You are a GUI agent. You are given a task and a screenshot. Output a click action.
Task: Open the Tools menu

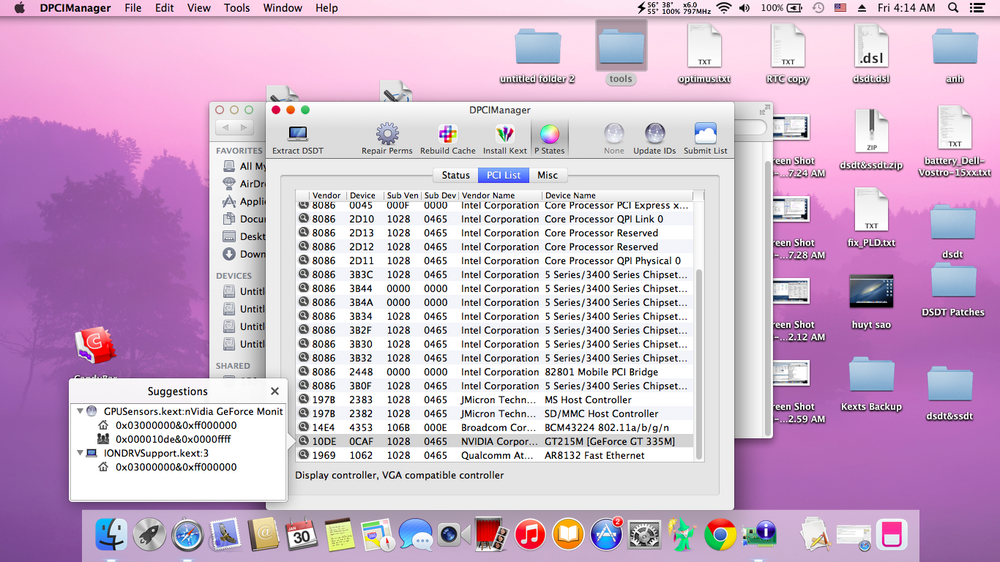pyautogui.click(x=237, y=8)
